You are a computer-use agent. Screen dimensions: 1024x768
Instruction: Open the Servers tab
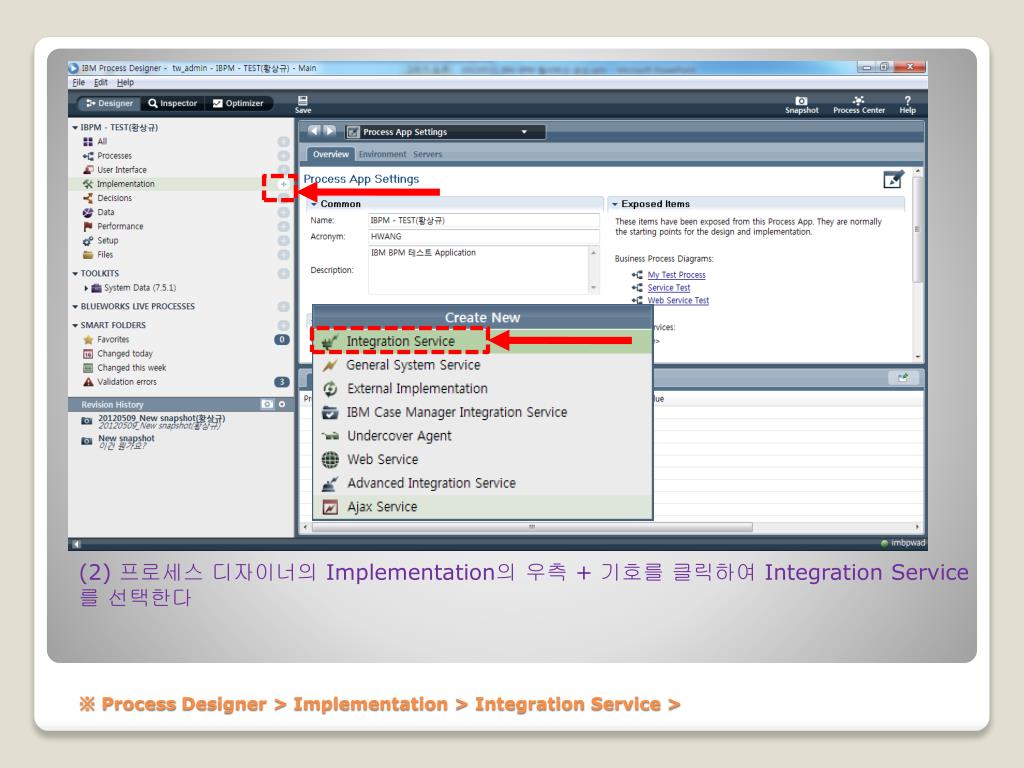427,154
